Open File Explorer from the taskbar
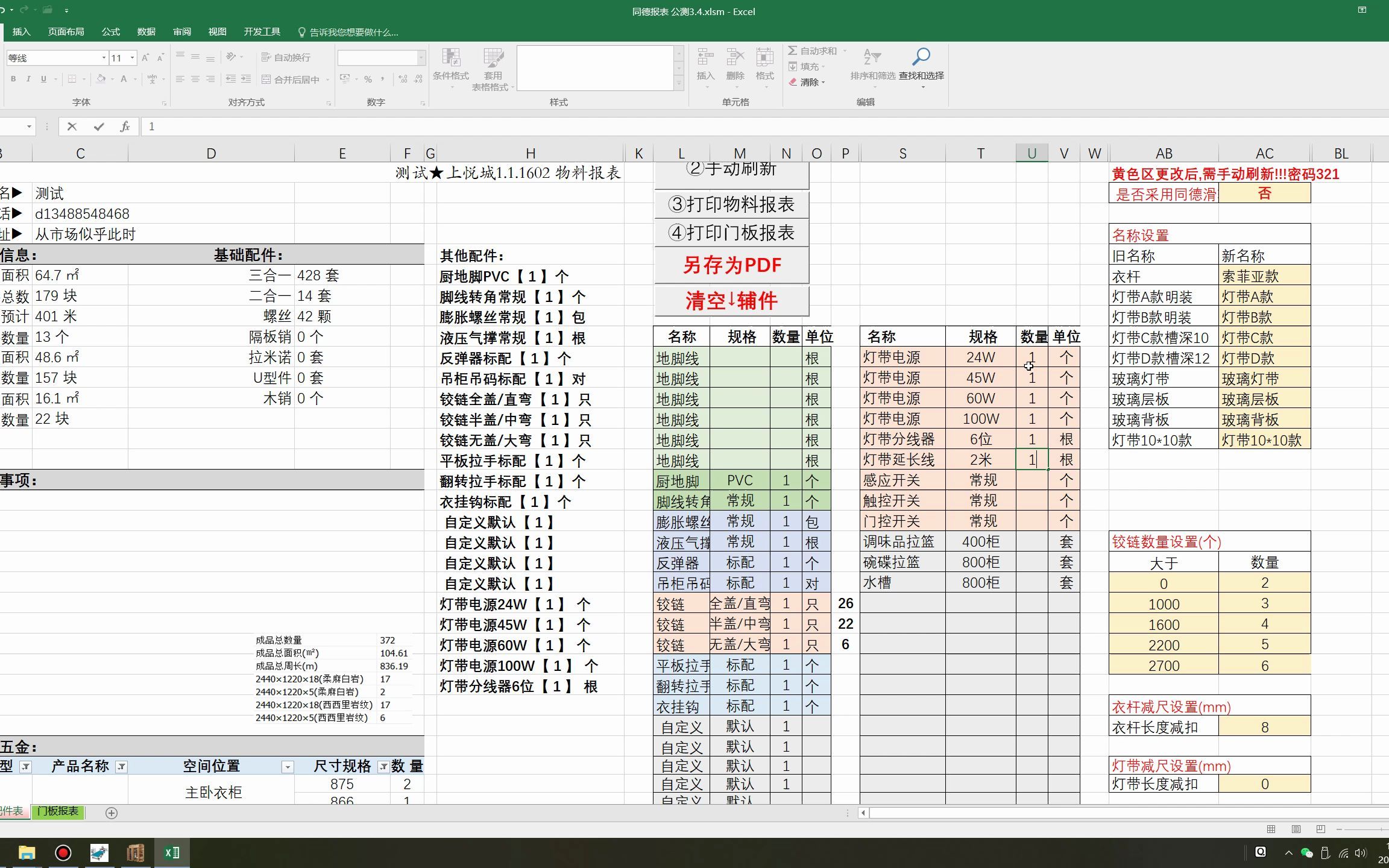1389x868 pixels. (27, 852)
